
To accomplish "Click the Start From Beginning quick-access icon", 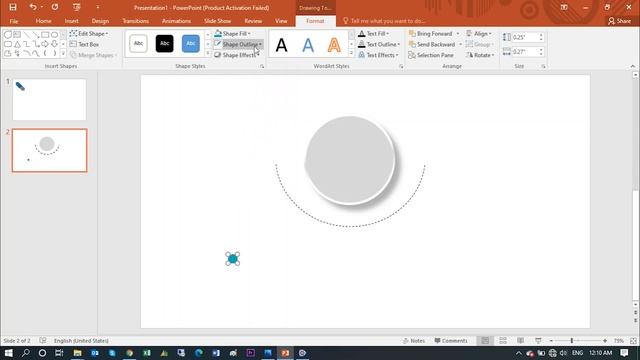I will (76, 7).
